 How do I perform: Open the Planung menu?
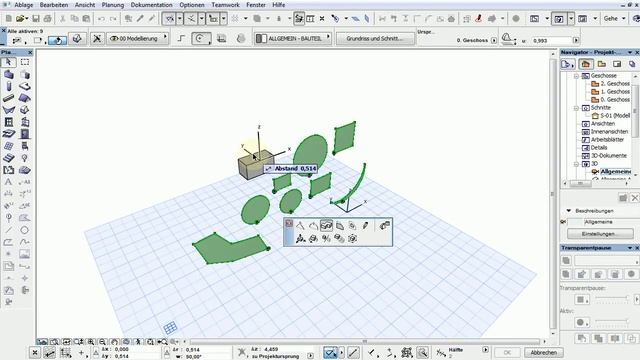(113, 5)
